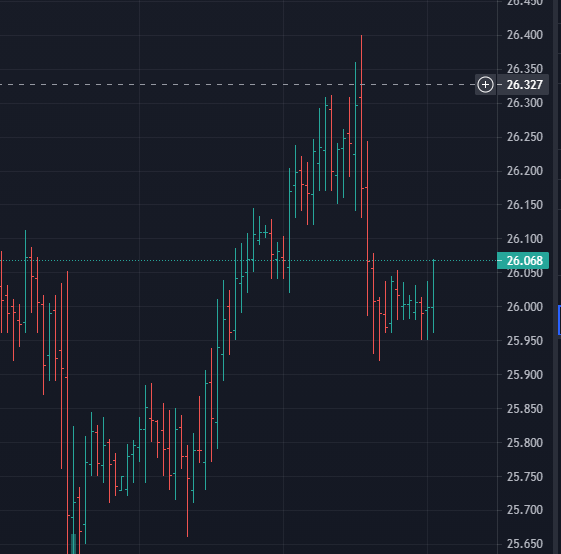
Task: Click the plus icon beside 26.327
Action: pos(485,85)
